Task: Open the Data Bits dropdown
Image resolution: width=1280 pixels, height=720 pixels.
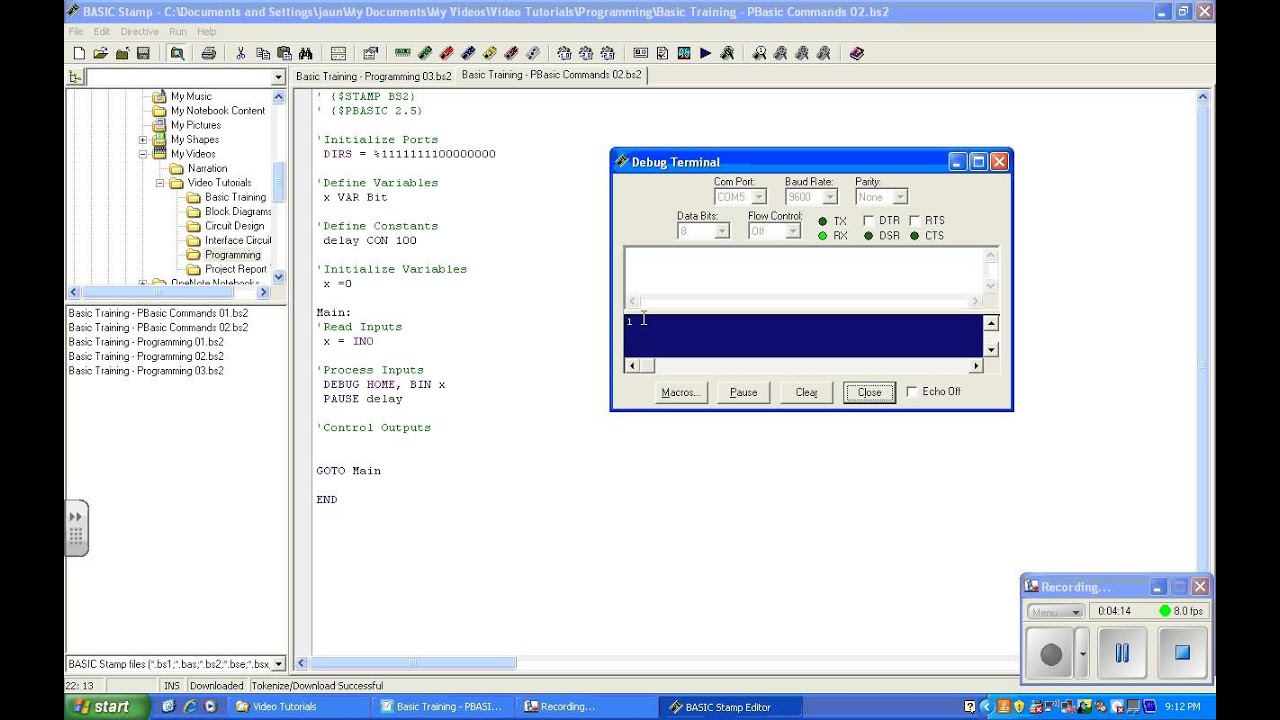Action: (x=721, y=231)
